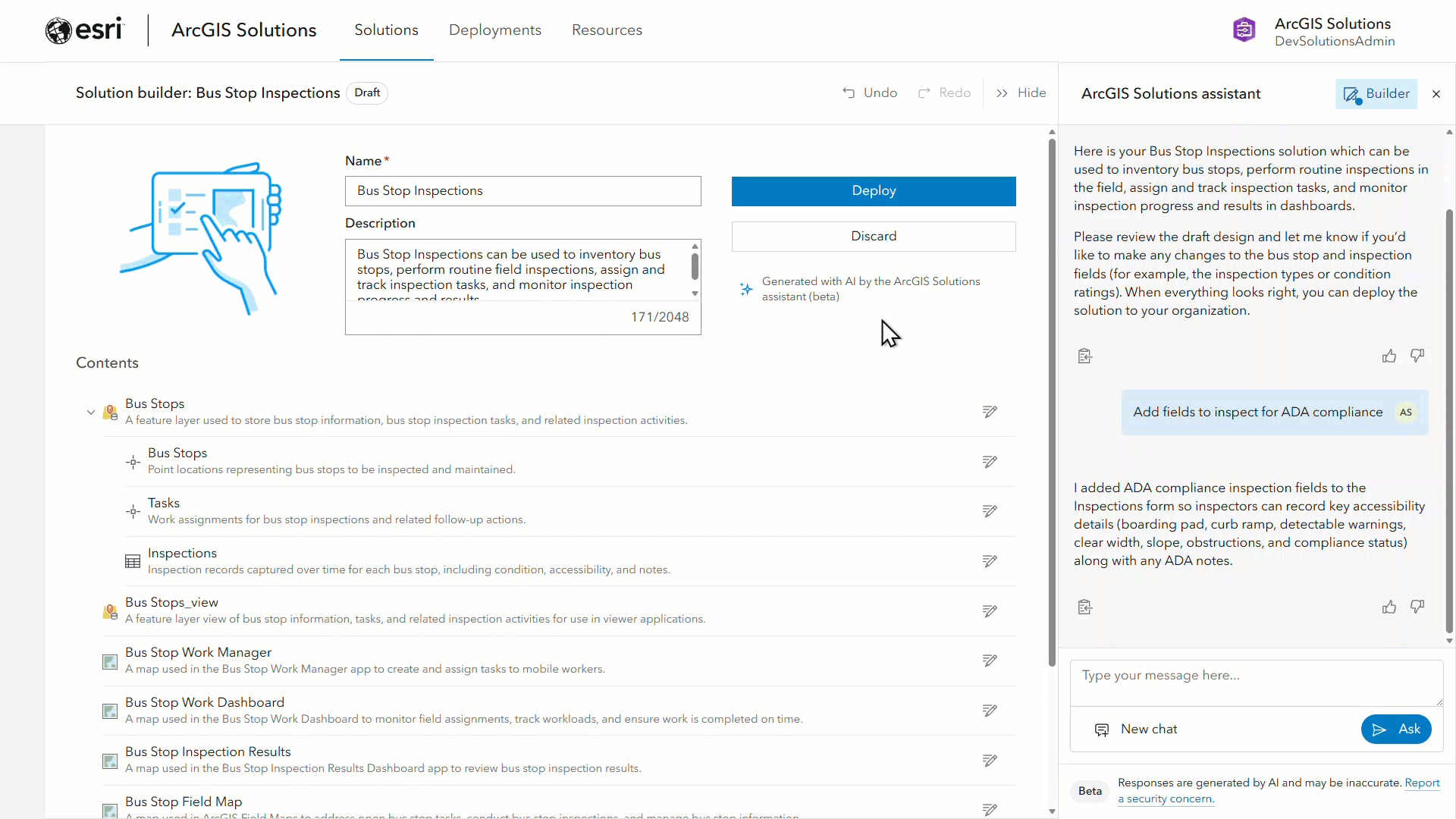Open Report a security concern link

pyautogui.click(x=1279, y=791)
